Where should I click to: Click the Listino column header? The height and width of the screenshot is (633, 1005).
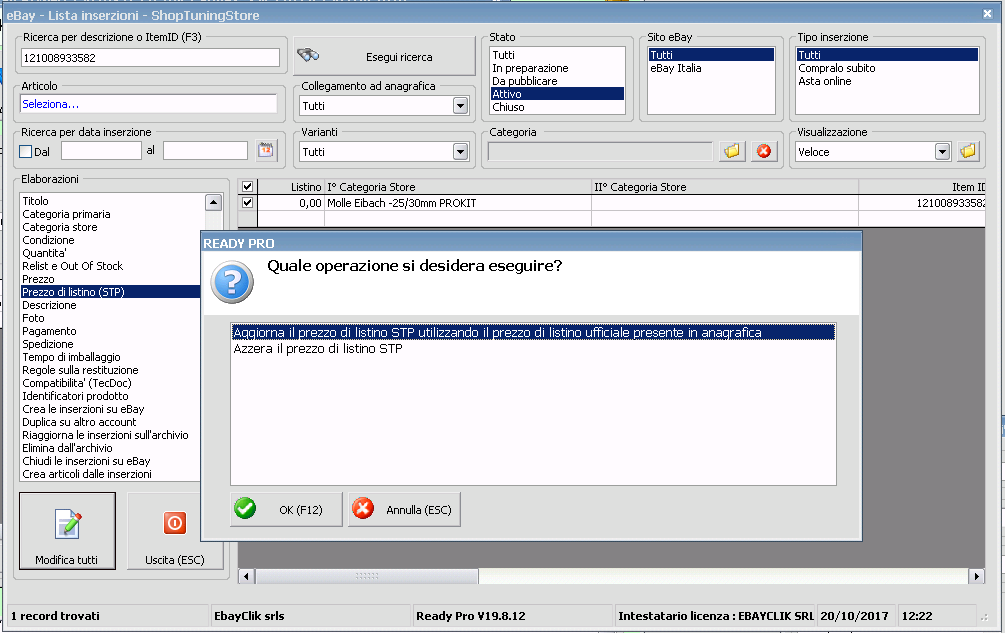(291, 187)
